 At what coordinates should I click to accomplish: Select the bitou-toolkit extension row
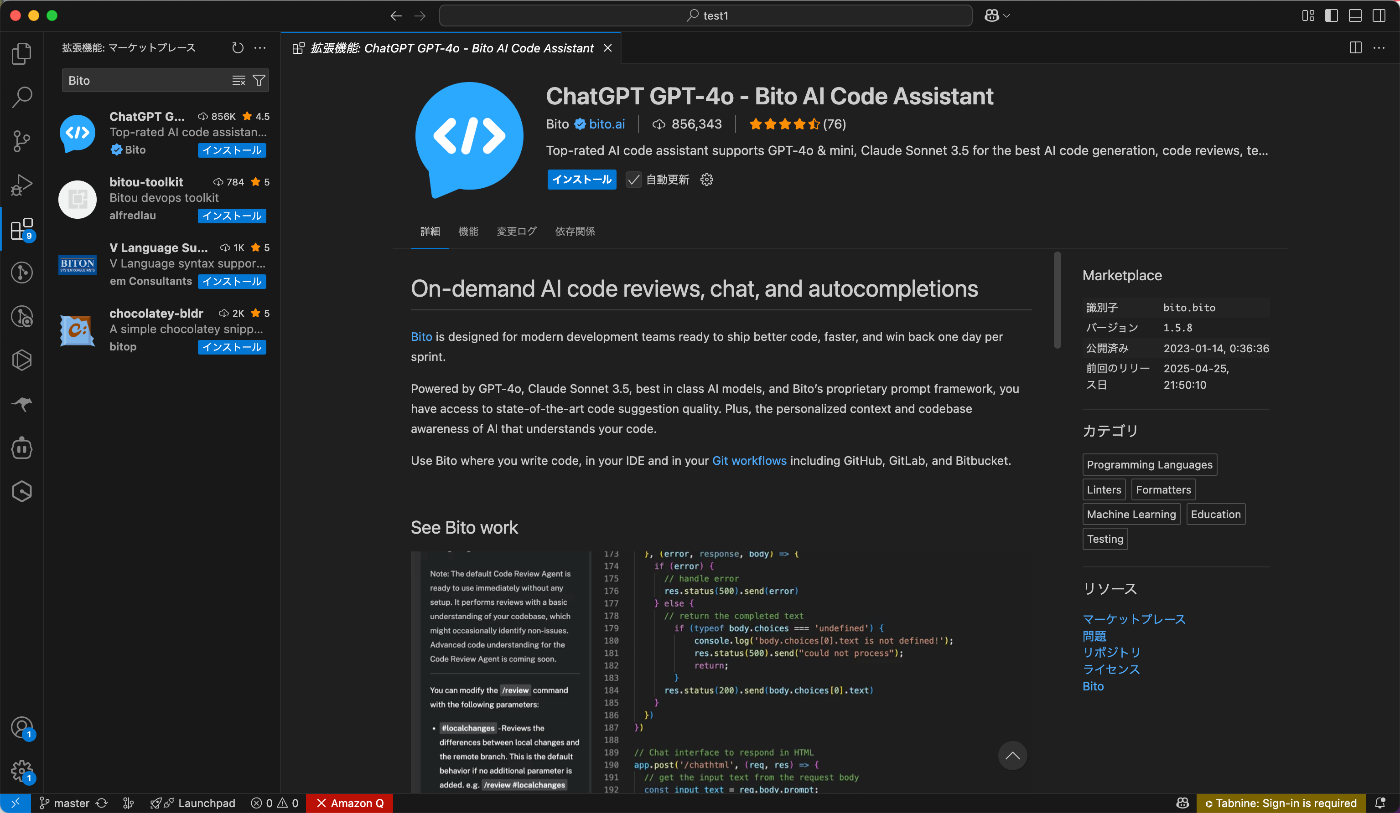162,199
